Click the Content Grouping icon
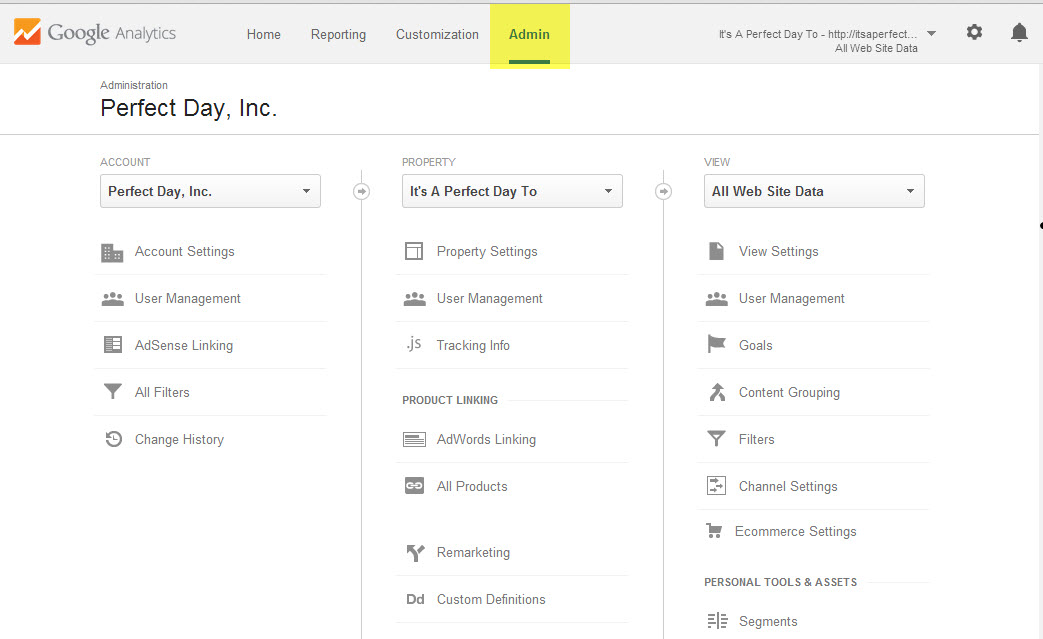The image size is (1043, 639). [x=717, y=392]
